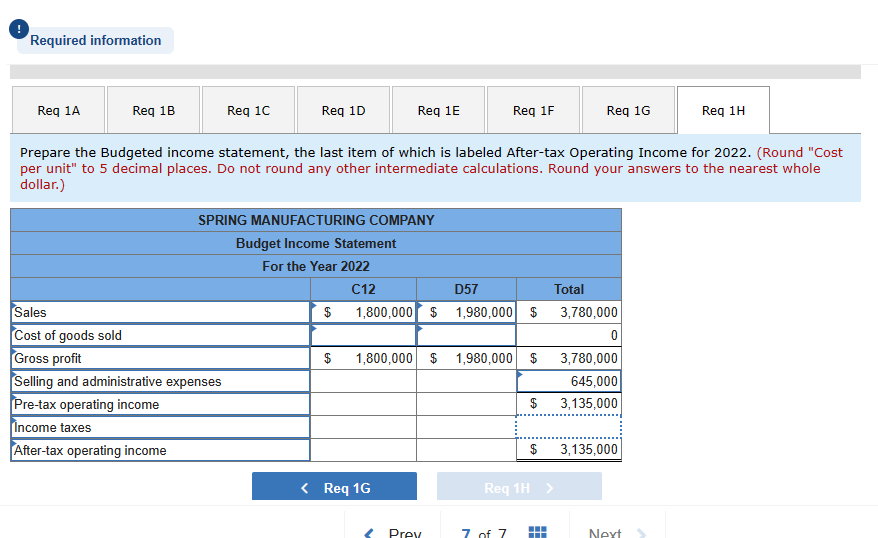Image resolution: width=878 pixels, height=538 pixels.
Task: Open the Sales row label dropdown
Action: 160,312
